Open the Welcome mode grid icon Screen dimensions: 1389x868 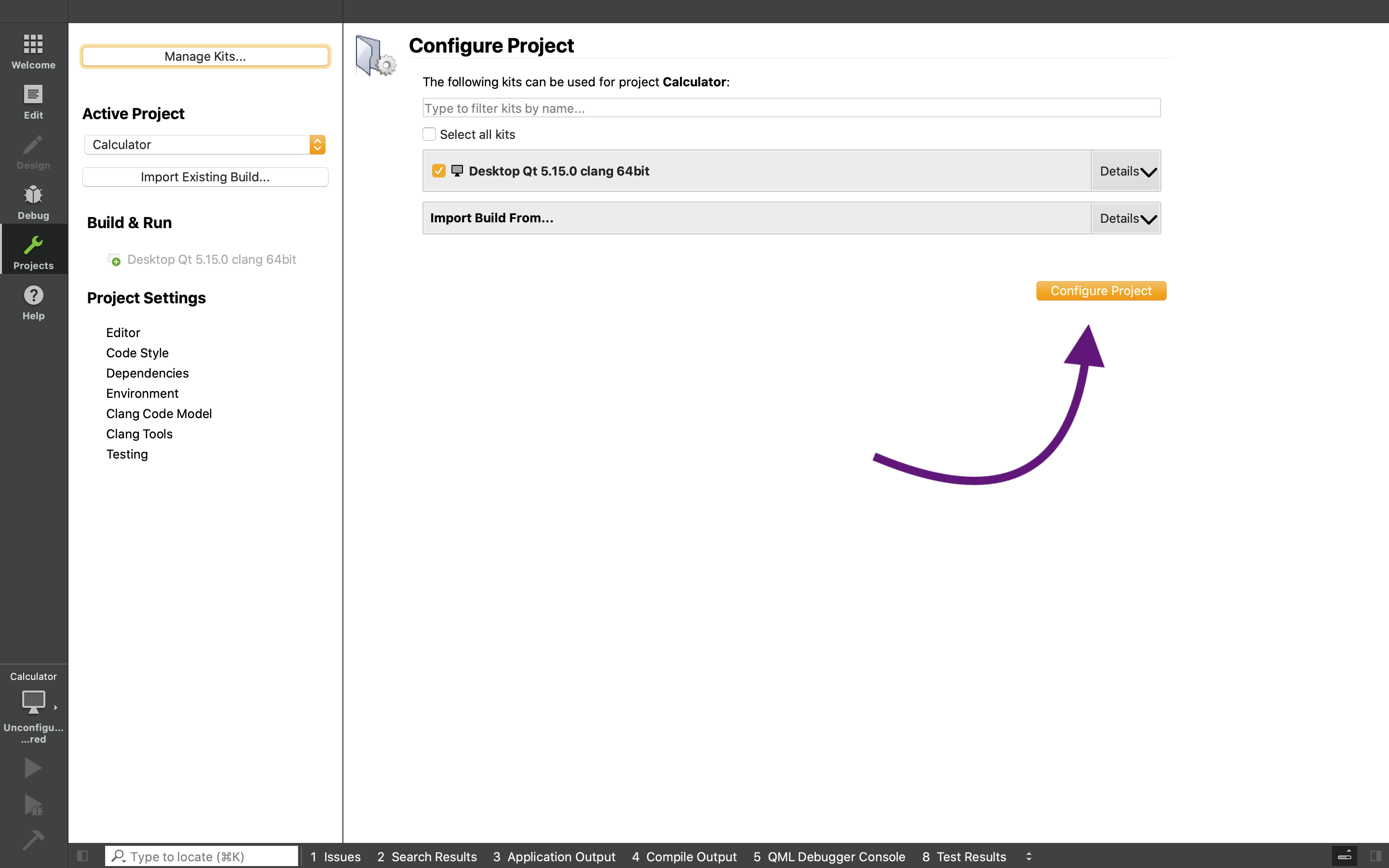point(33,45)
